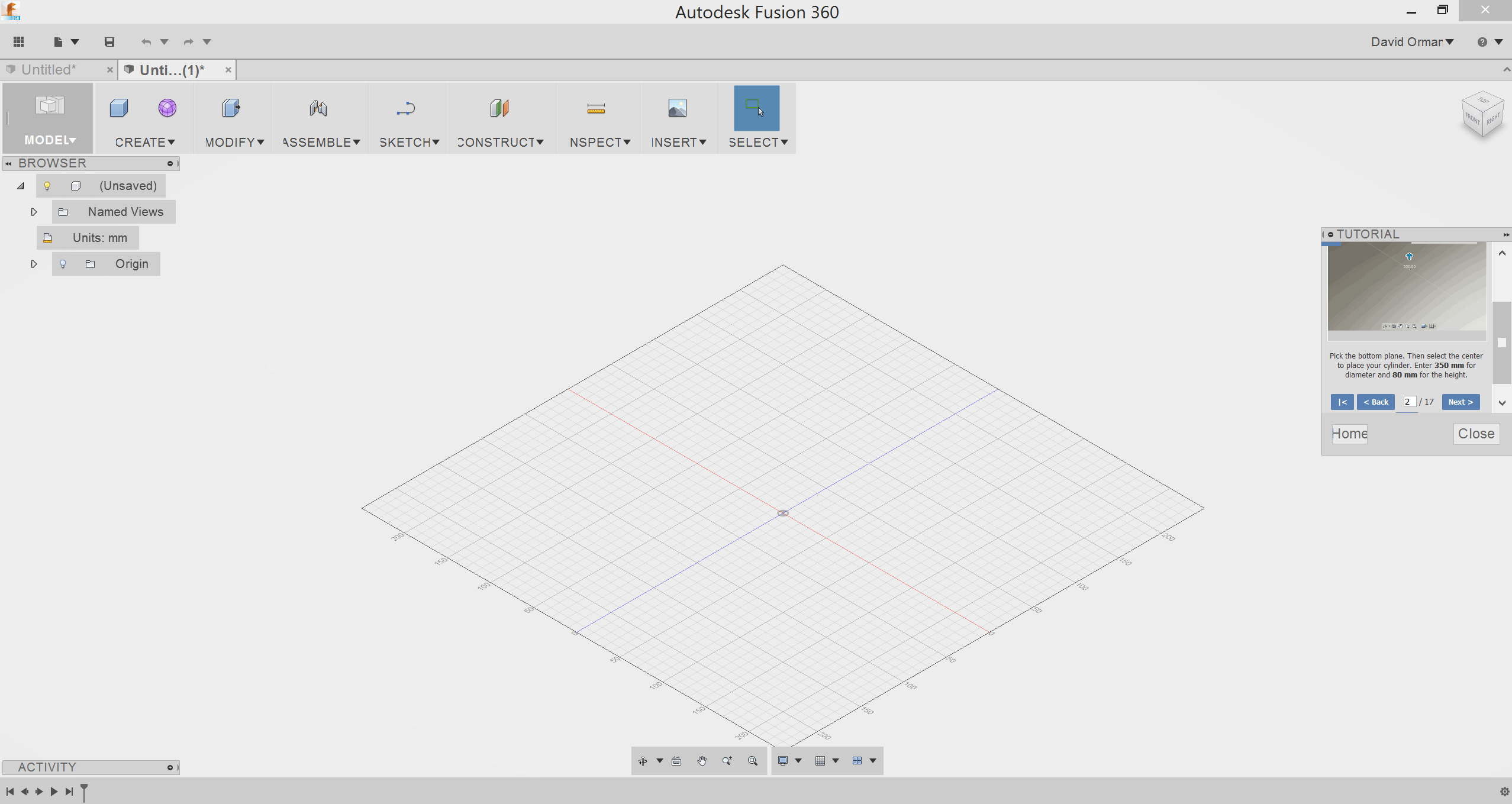
Task: Undo the last action
Action: [146, 41]
